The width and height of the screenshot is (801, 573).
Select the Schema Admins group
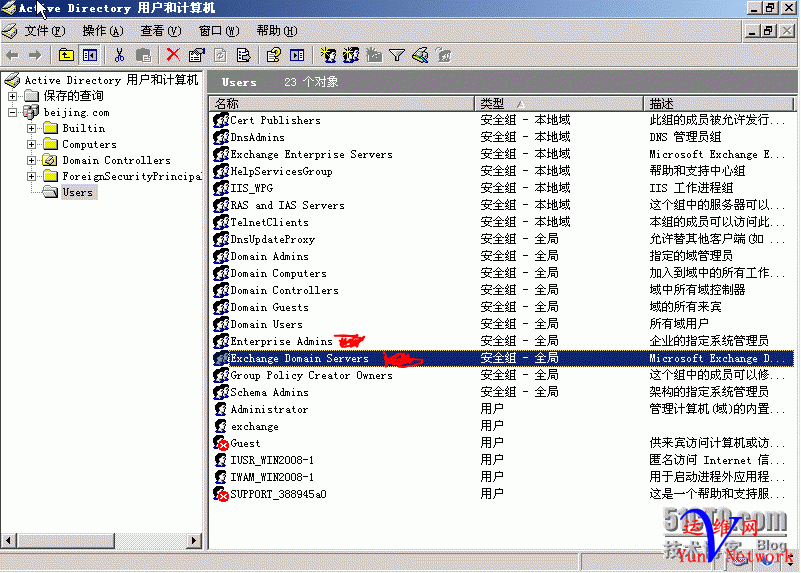(269, 392)
